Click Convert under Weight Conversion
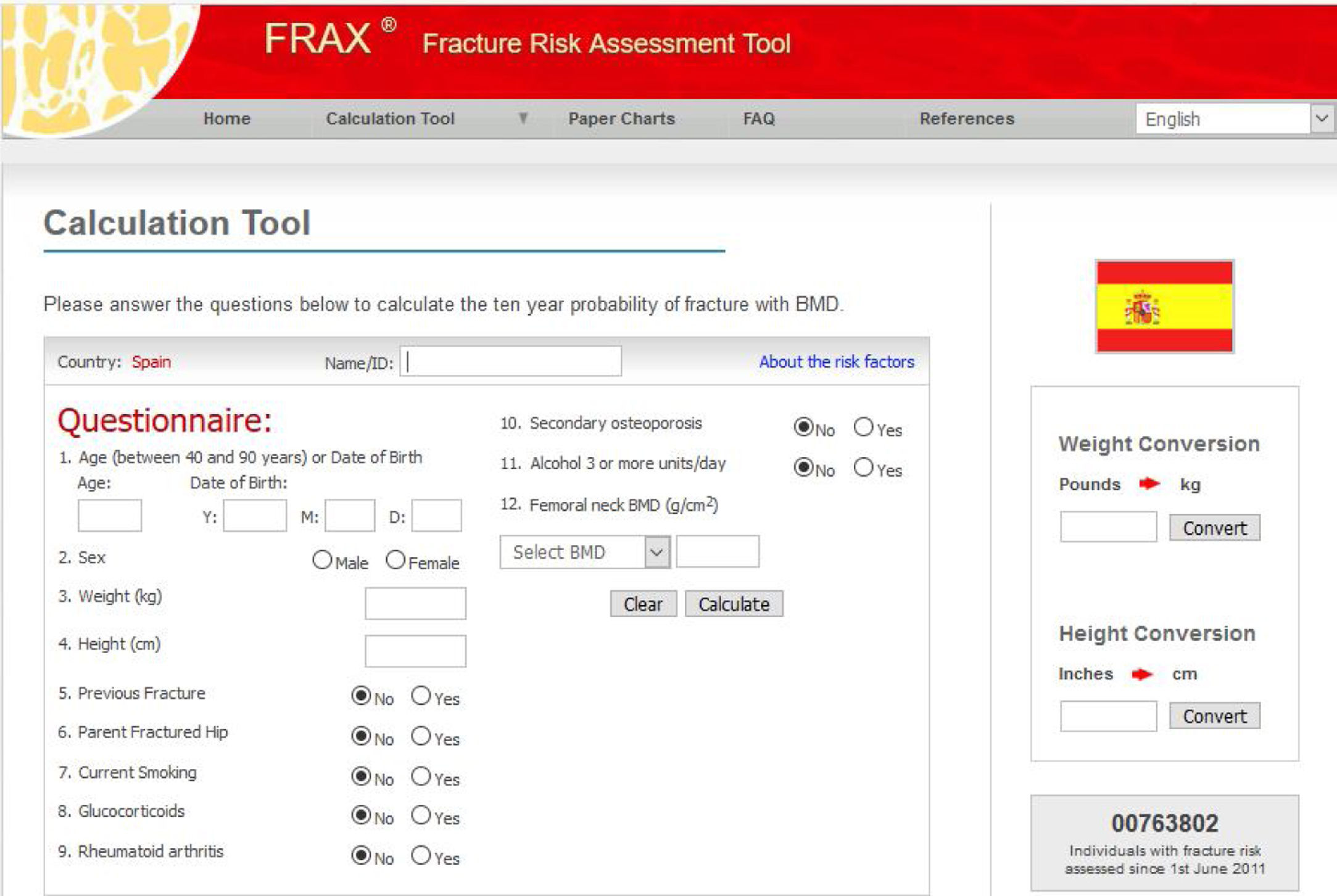Screen dimensions: 1337x896 1214,528
